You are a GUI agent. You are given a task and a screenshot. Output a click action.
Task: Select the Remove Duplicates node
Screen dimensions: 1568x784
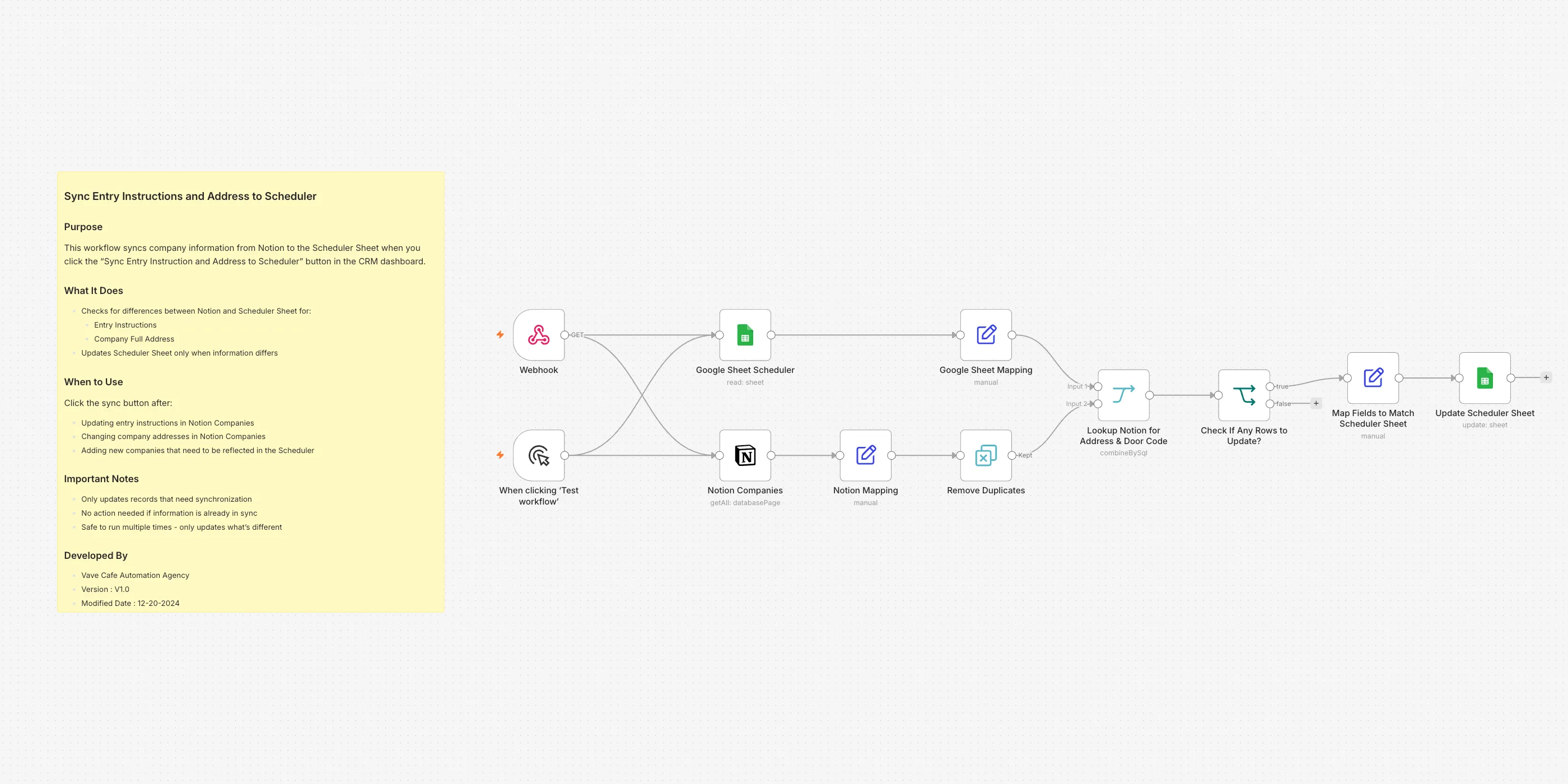(986, 455)
